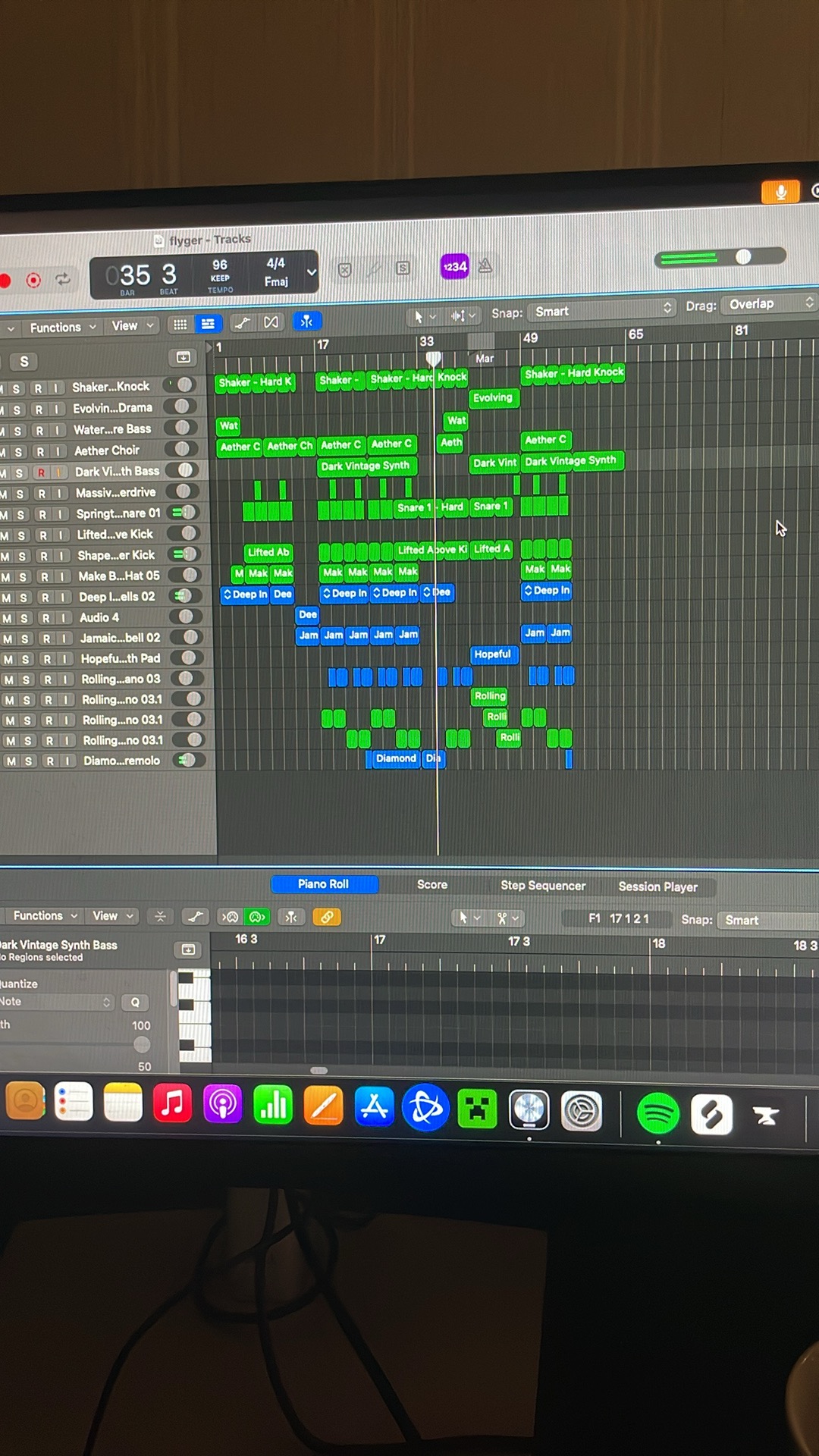Open the Step Sequencer tab

[543, 886]
